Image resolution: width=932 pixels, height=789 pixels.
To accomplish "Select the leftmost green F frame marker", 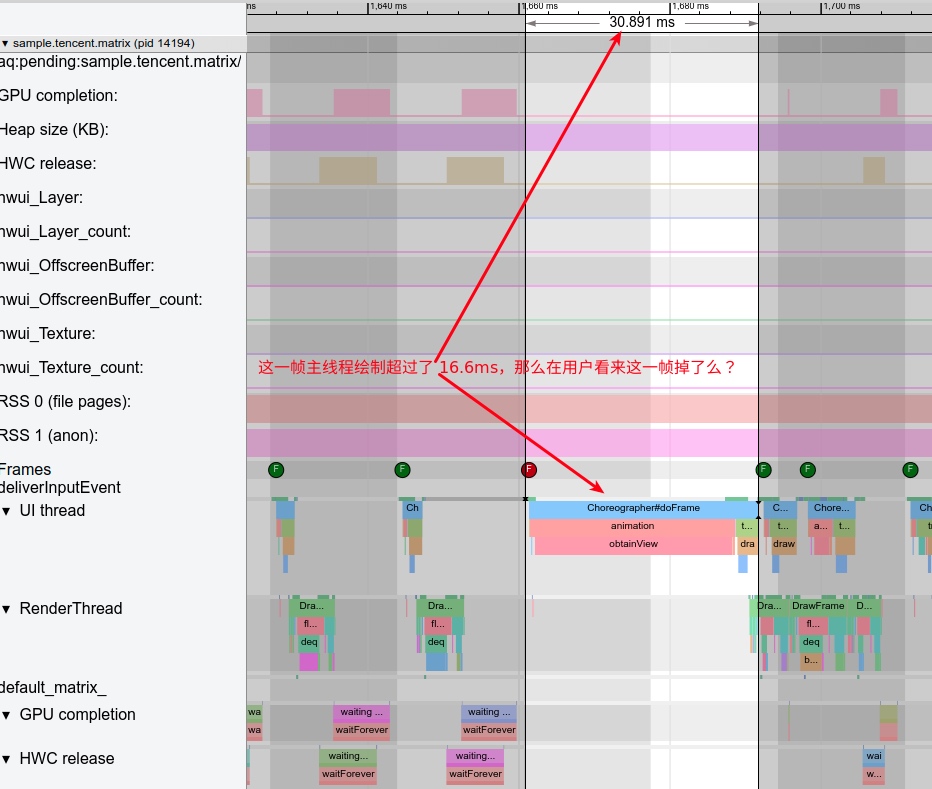I will click(276, 469).
